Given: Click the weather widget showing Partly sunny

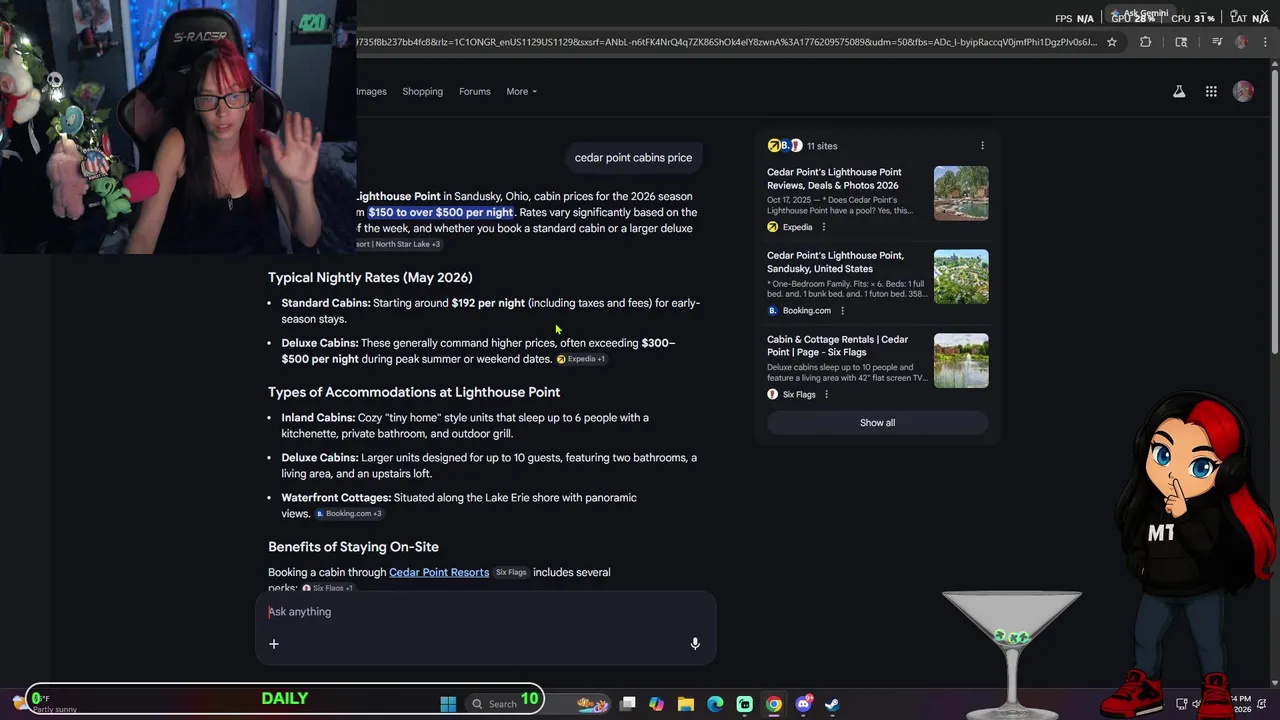Looking at the screenshot, I should 46,703.
